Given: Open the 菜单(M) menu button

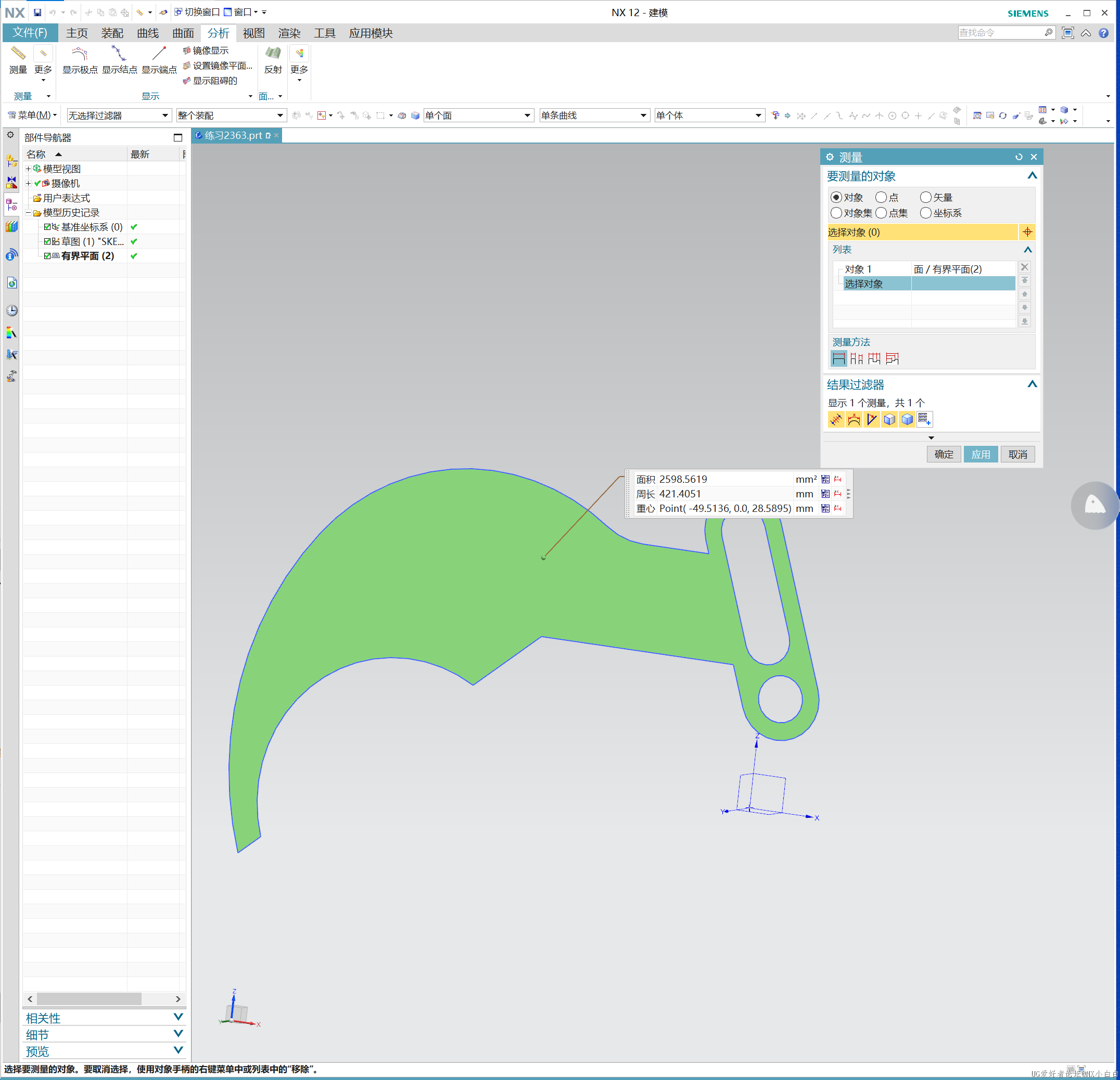Looking at the screenshot, I should pyautogui.click(x=33, y=115).
